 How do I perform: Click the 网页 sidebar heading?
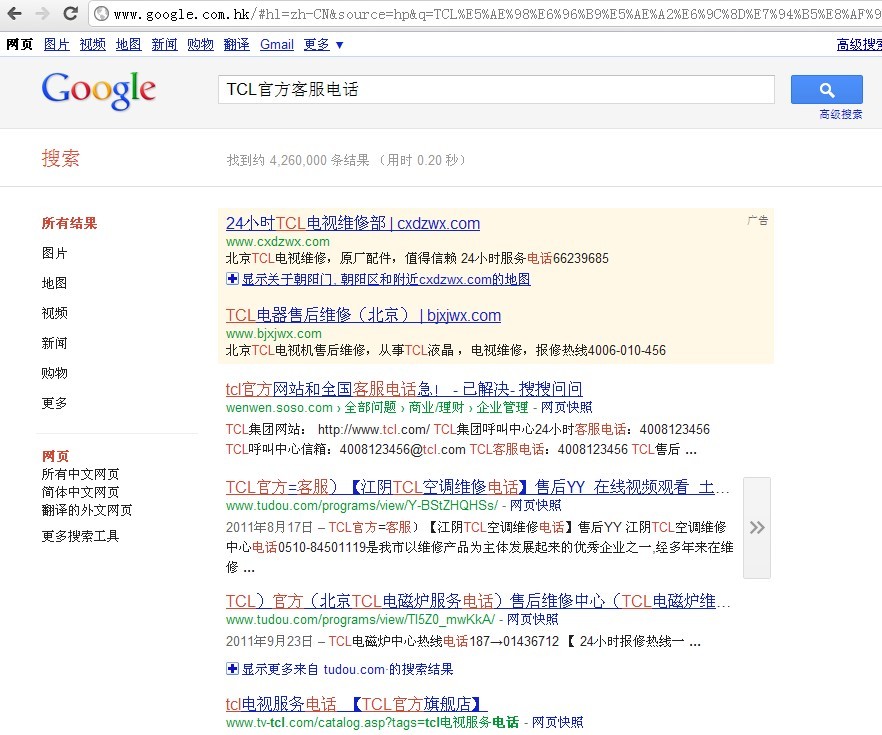point(55,456)
